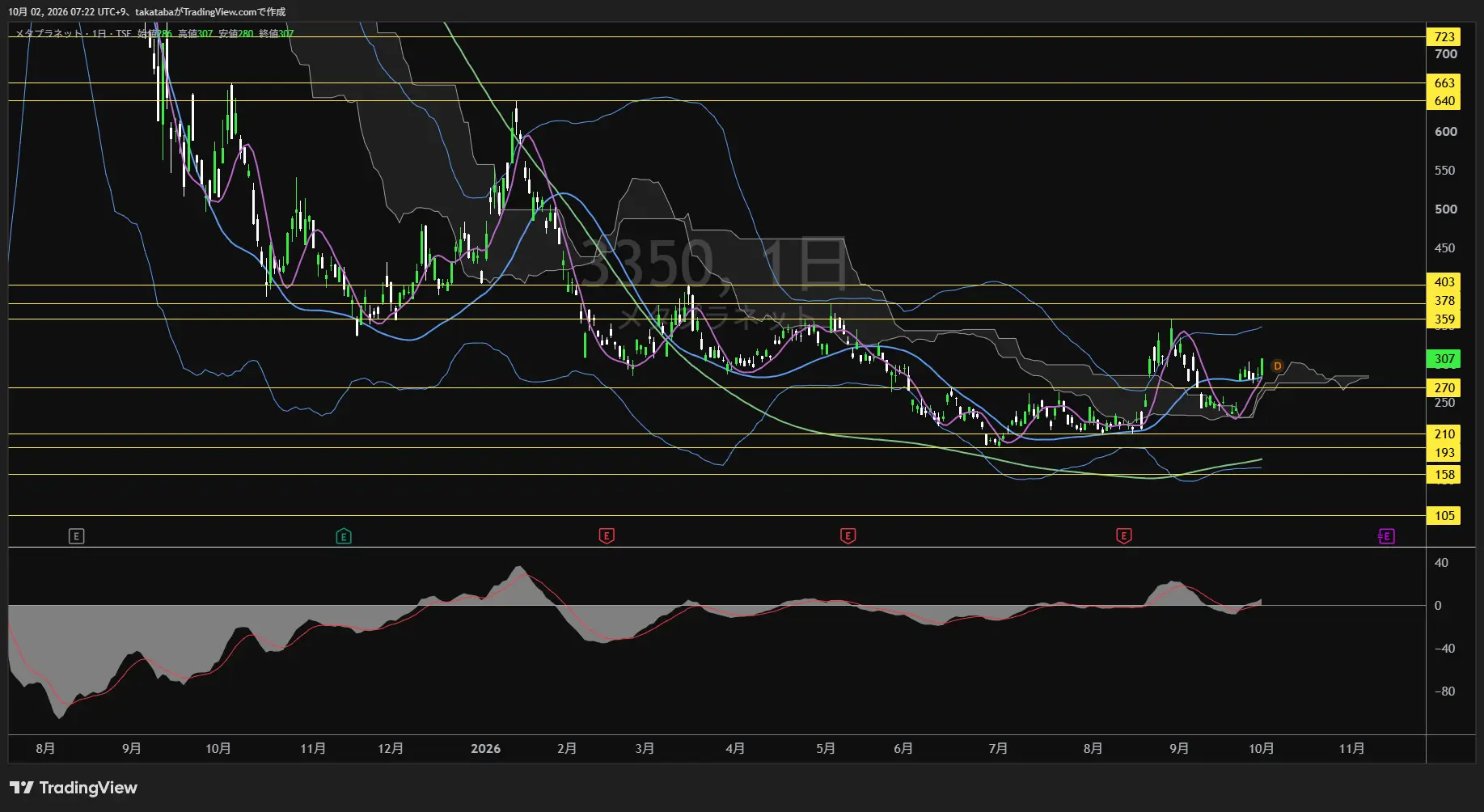Click the 600 price axis value
This screenshot has width=1484, height=812.
point(1445,132)
